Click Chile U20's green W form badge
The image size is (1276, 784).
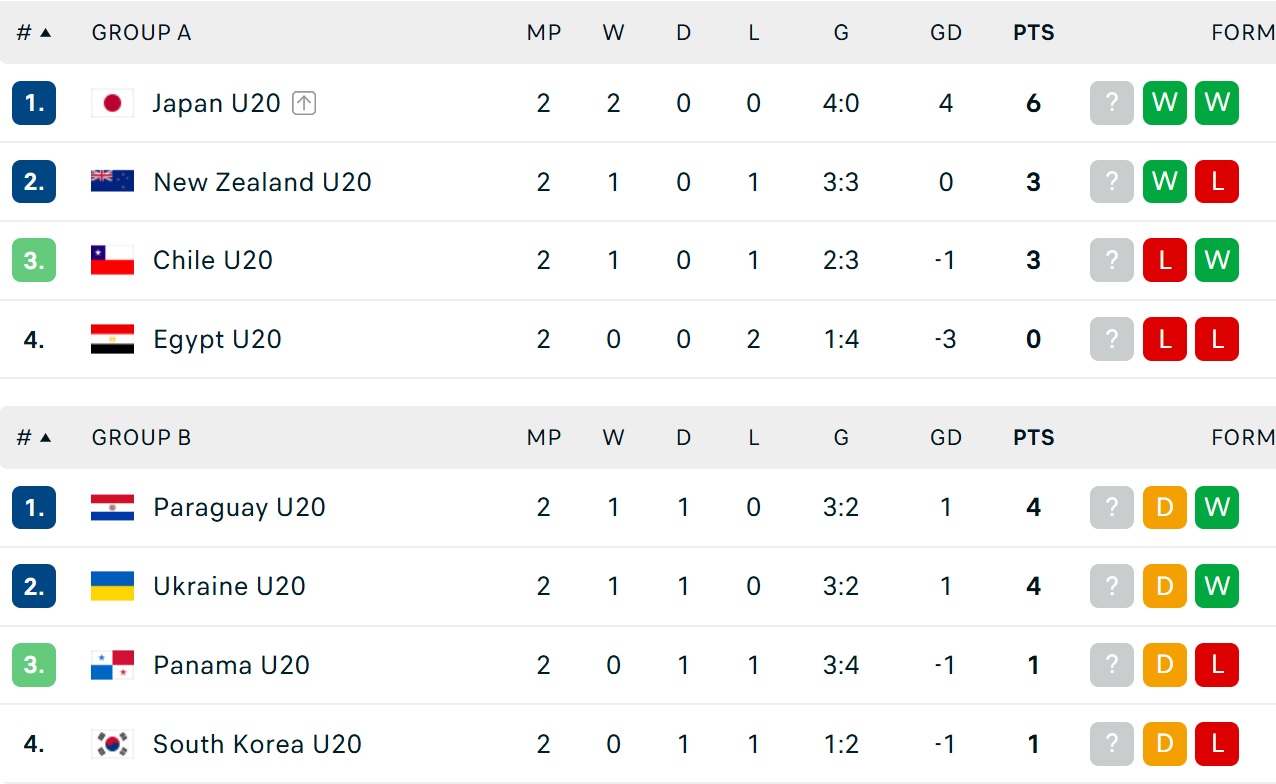[x=1217, y=260]
